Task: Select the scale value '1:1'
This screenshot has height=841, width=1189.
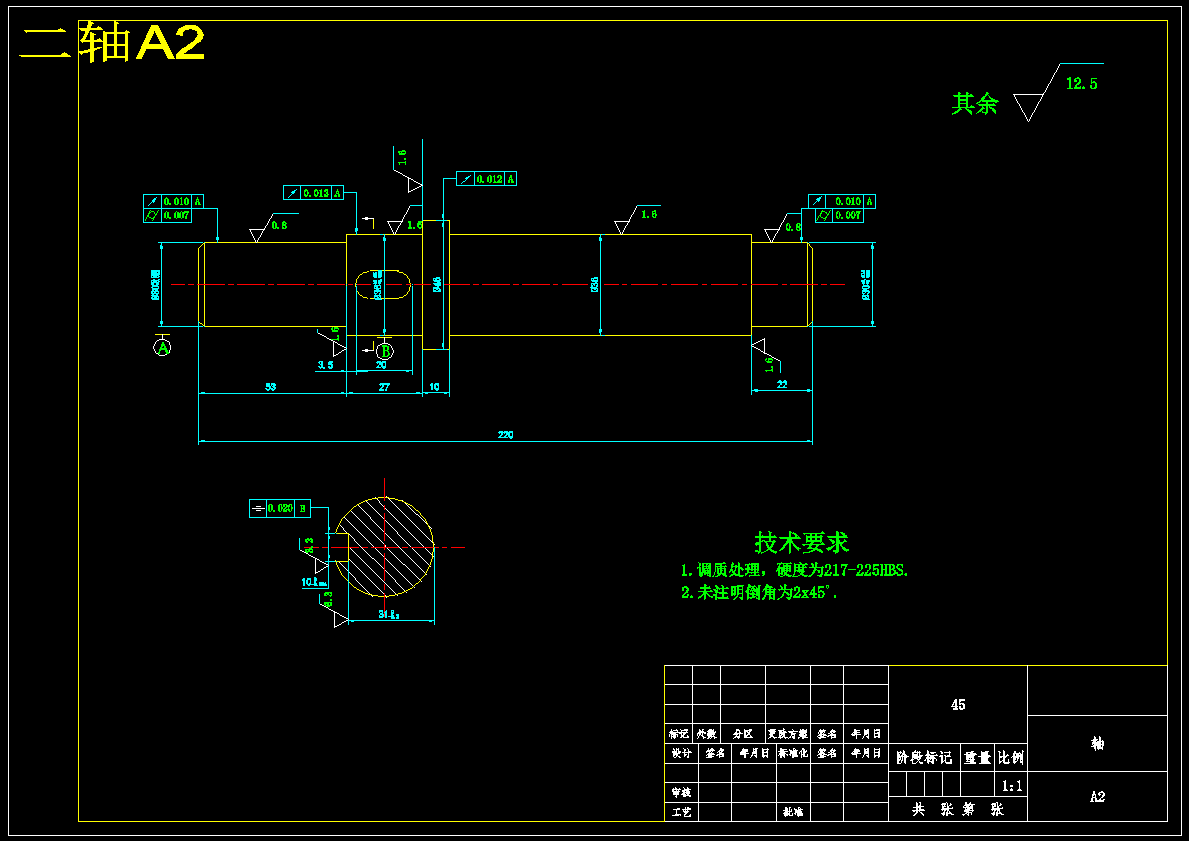Action: click(1012, 786)
